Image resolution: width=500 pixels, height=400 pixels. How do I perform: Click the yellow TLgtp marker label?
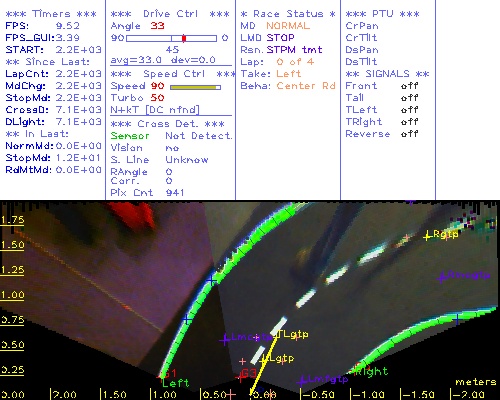(293, 334)
